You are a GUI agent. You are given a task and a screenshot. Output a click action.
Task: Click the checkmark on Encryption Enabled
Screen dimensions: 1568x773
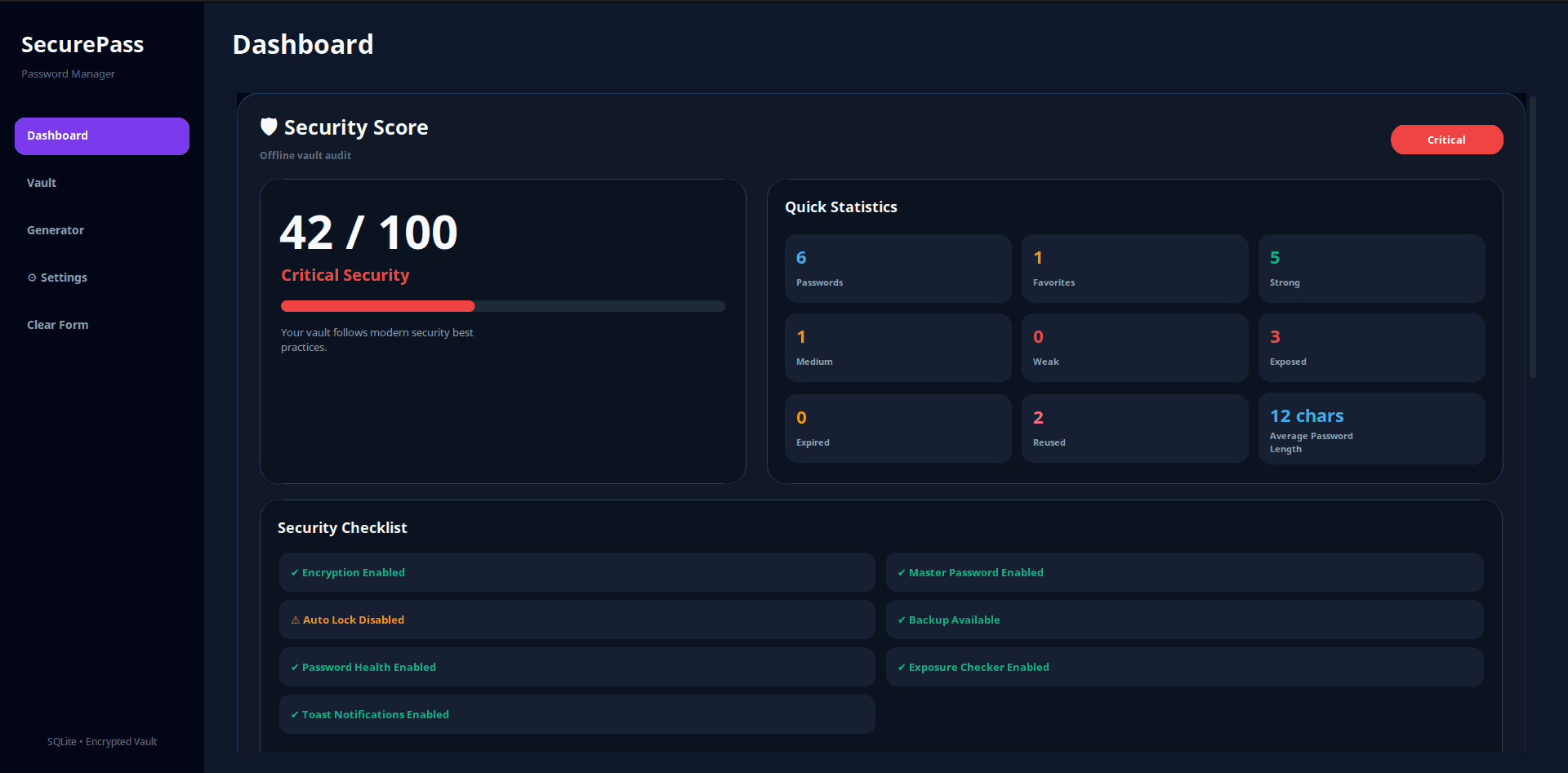[x=295, y=573]
